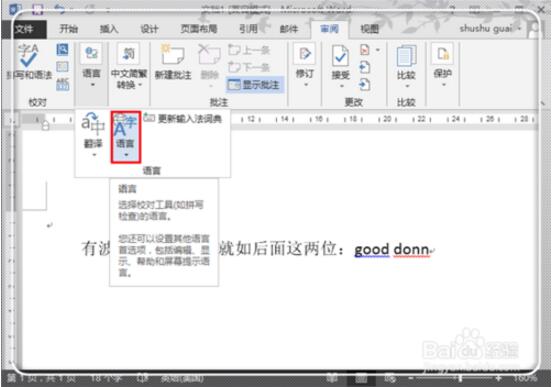
Task: Select the print layout view icon
Action: tap(360, 379)
